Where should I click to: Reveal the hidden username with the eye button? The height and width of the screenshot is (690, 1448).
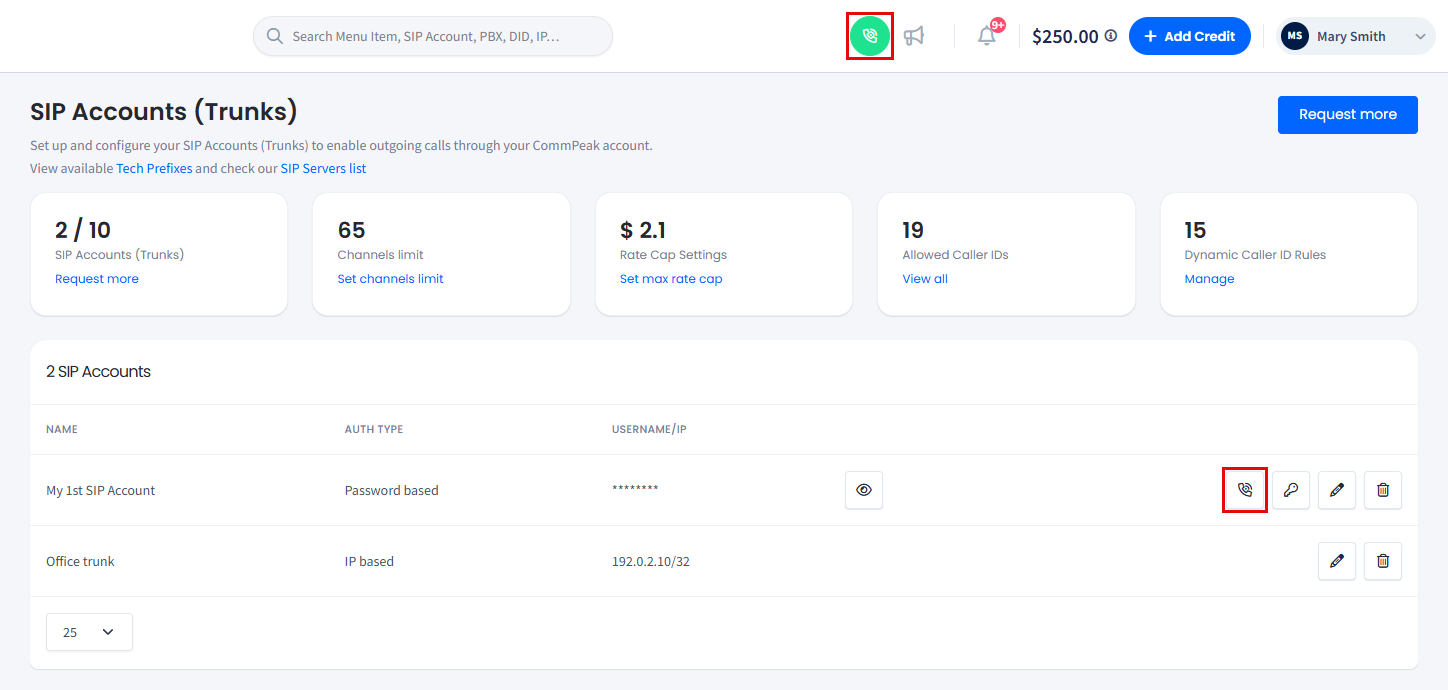[x=864, y=490]
